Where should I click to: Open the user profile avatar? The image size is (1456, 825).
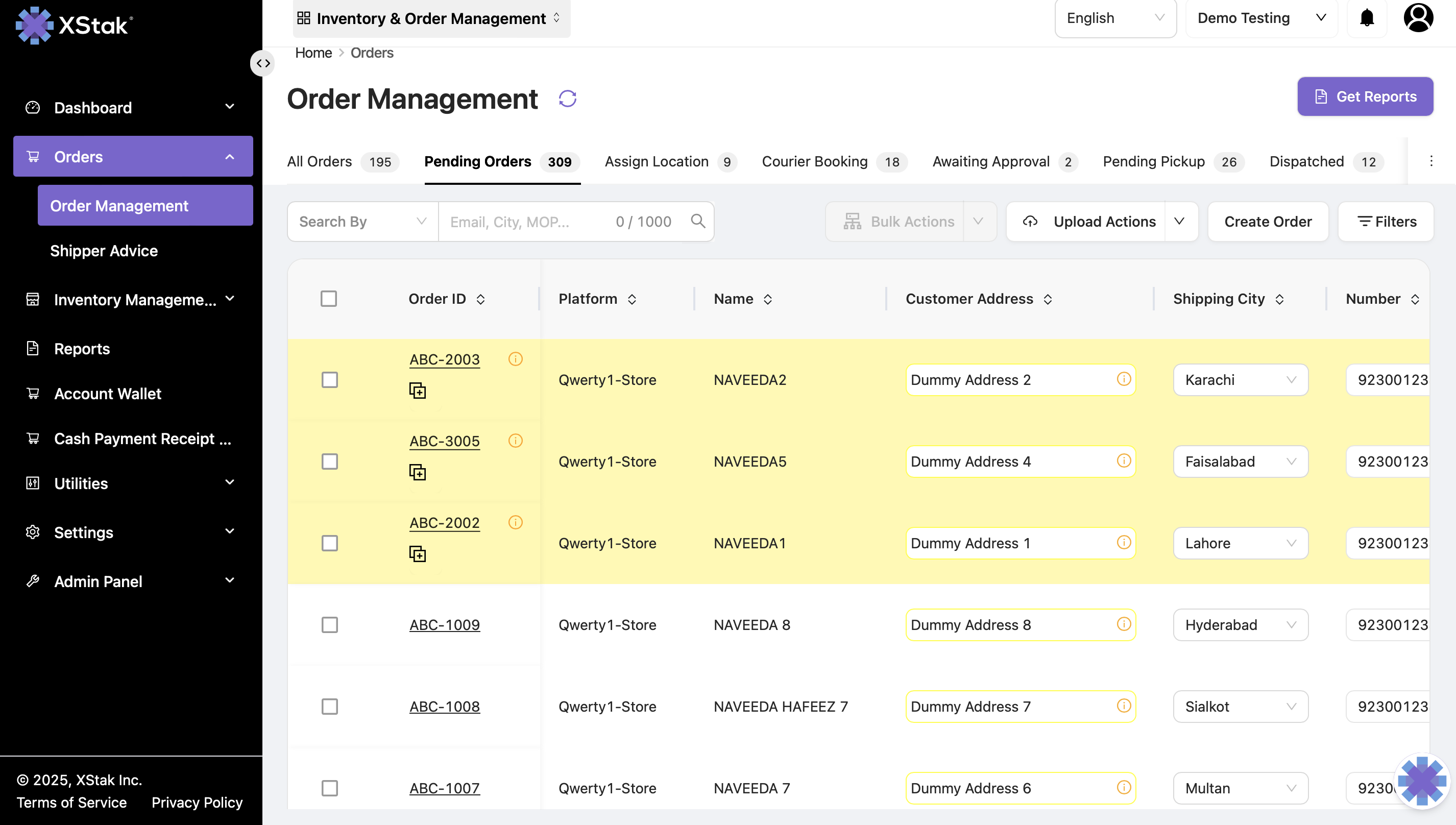point(1418,18)
